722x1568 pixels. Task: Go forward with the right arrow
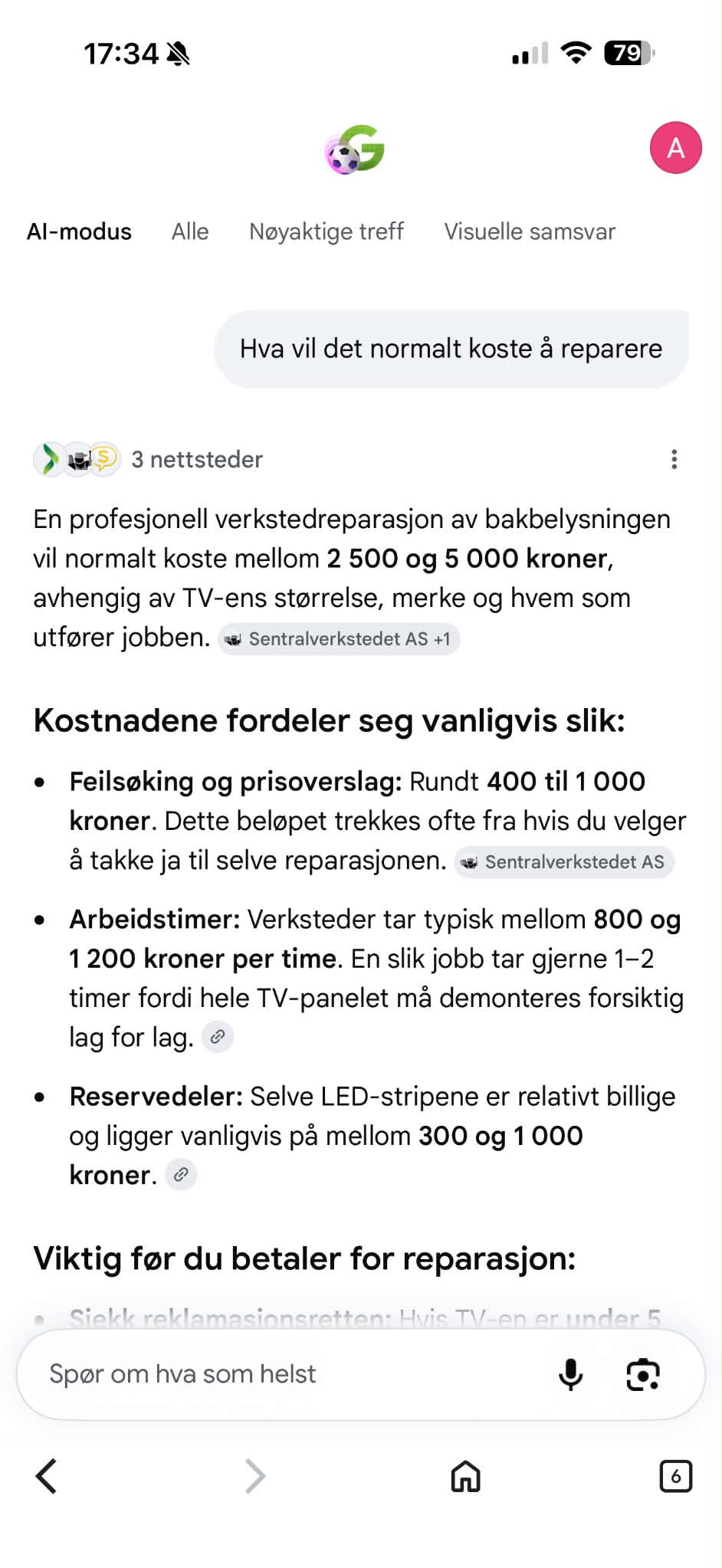tap(254, 1476)
